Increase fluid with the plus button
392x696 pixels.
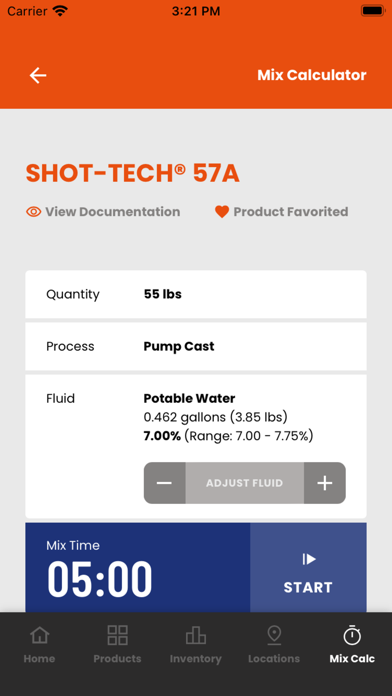(x=325, y=483)
